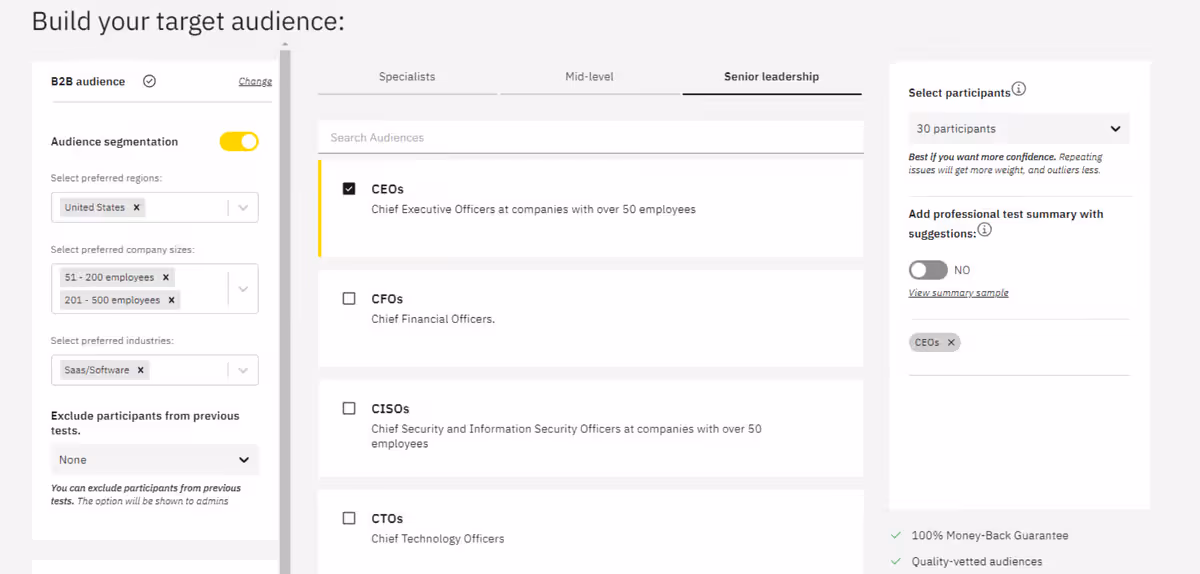
Task: Switch to the Specialists tab
Action: click(x=407, y=77)
